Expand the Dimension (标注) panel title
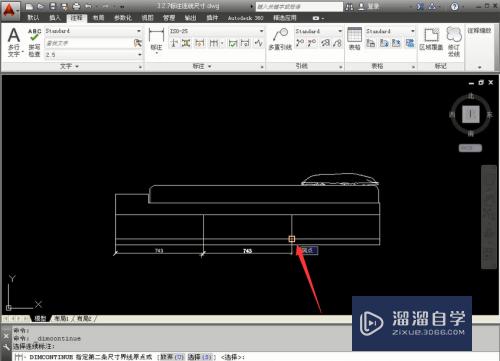Screen dimensions: 500x361 (x=202, y=66)
